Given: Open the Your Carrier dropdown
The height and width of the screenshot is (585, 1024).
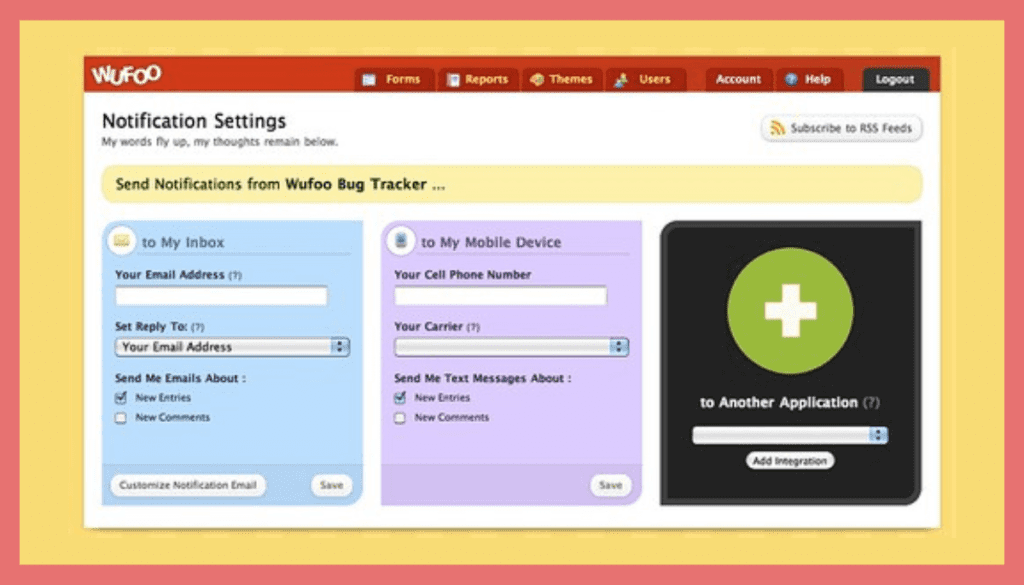Looking at the screenshot, I should click(511, 347).
